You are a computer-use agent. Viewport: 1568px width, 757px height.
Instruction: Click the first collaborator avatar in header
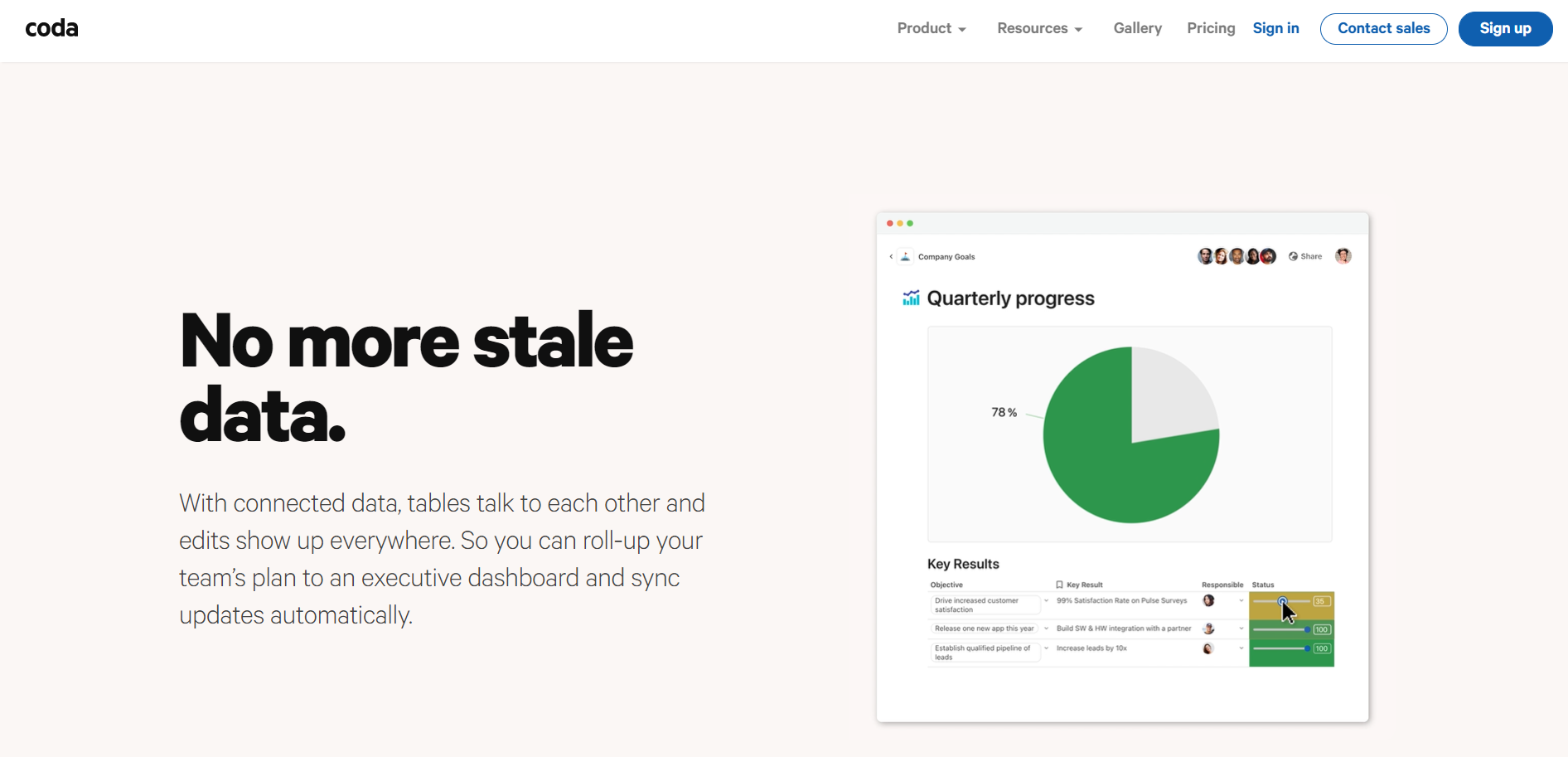(1205, 256)
